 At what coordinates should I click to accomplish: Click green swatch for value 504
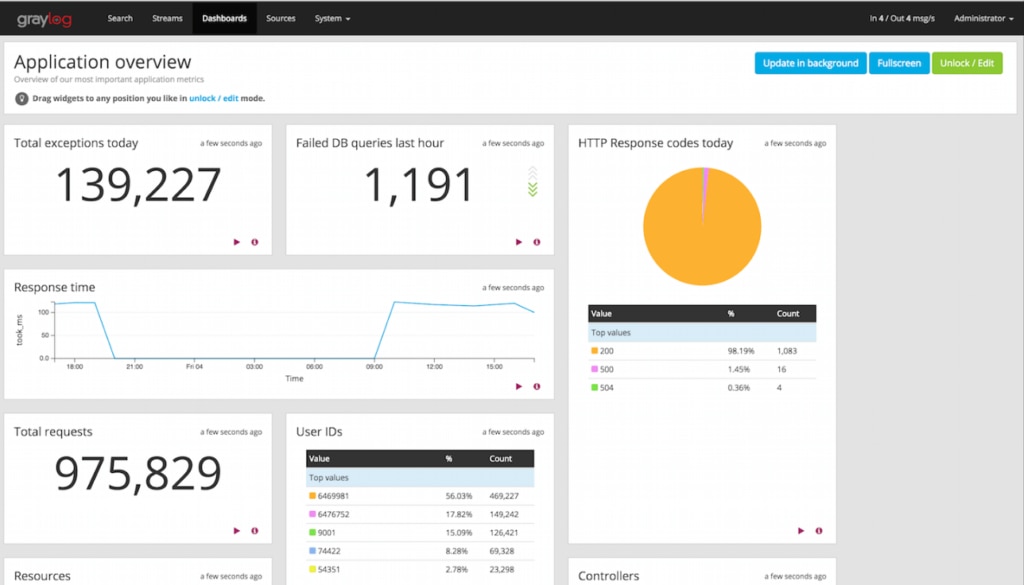click(594, 387)
